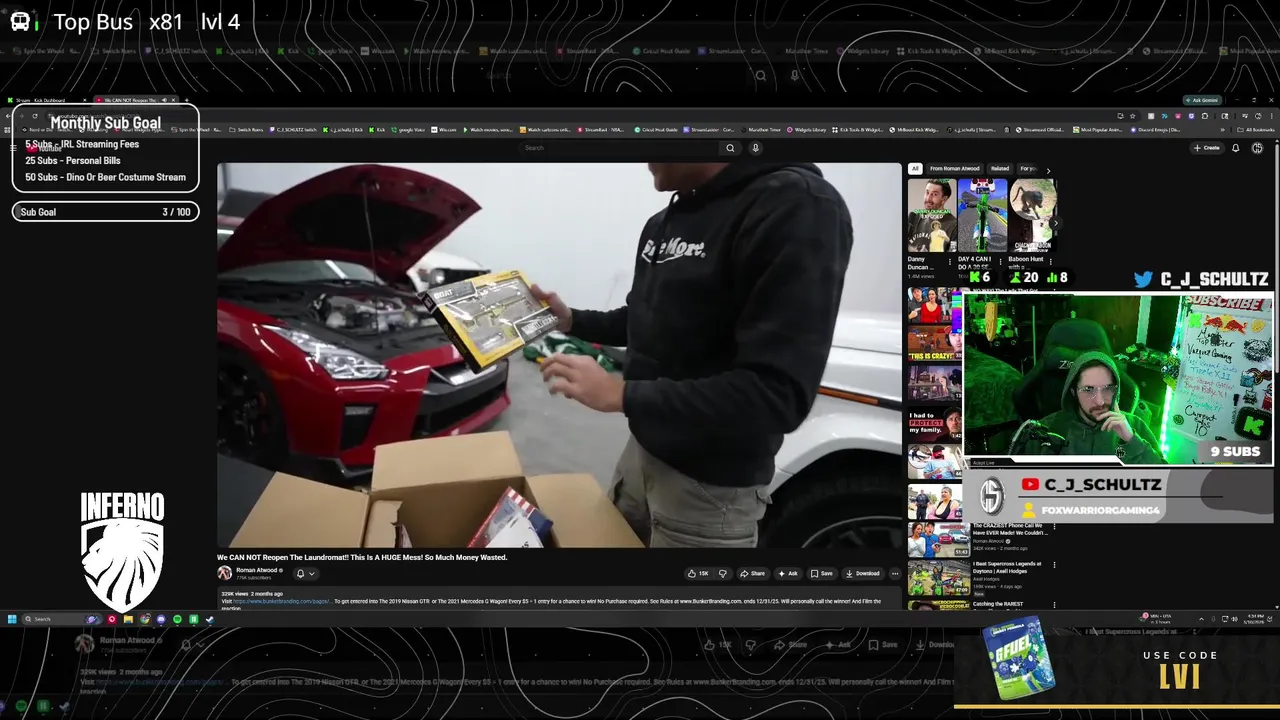This screenshot has height=720, width=1280.
Task: Open Discord from the taskbar
Action: (x=161, y=619)
